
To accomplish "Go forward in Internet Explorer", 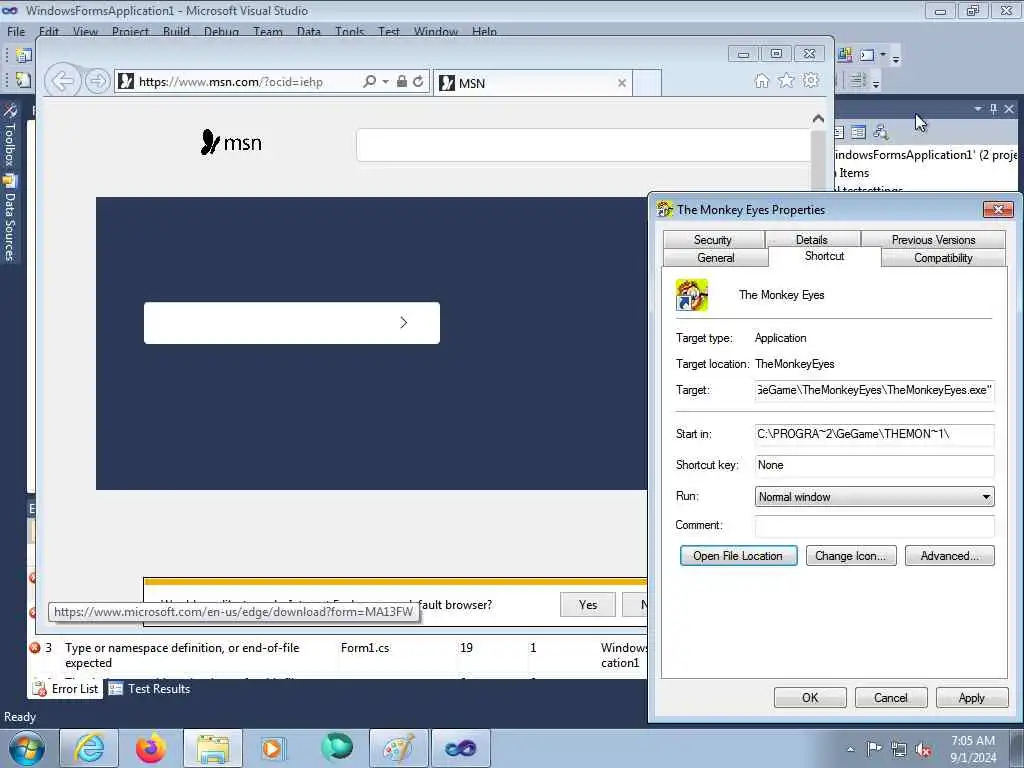I will tap(97, 82).
